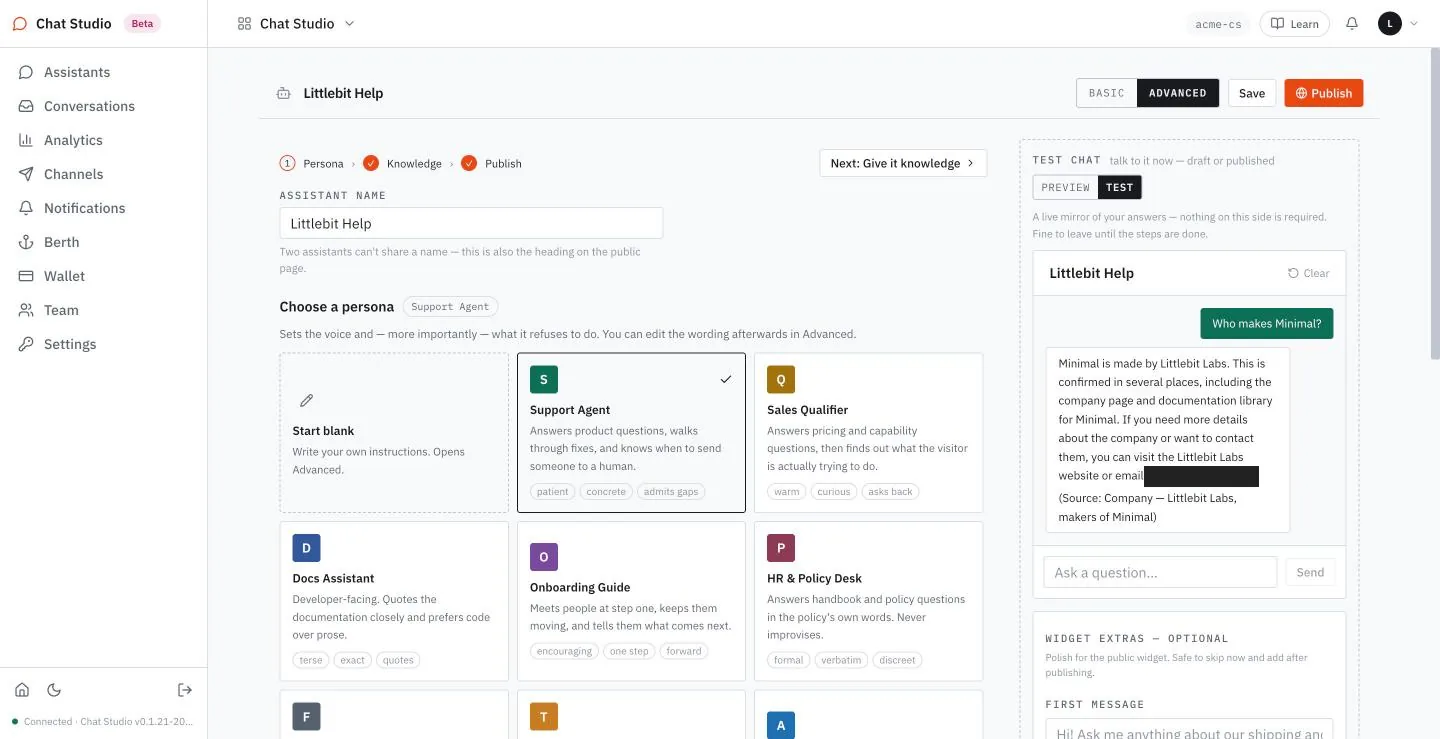Image resolution: width=1440 pixels, height=739 pixels.
Task: Open the acme-cs workspace selector
Action: tap(1218, 24)
